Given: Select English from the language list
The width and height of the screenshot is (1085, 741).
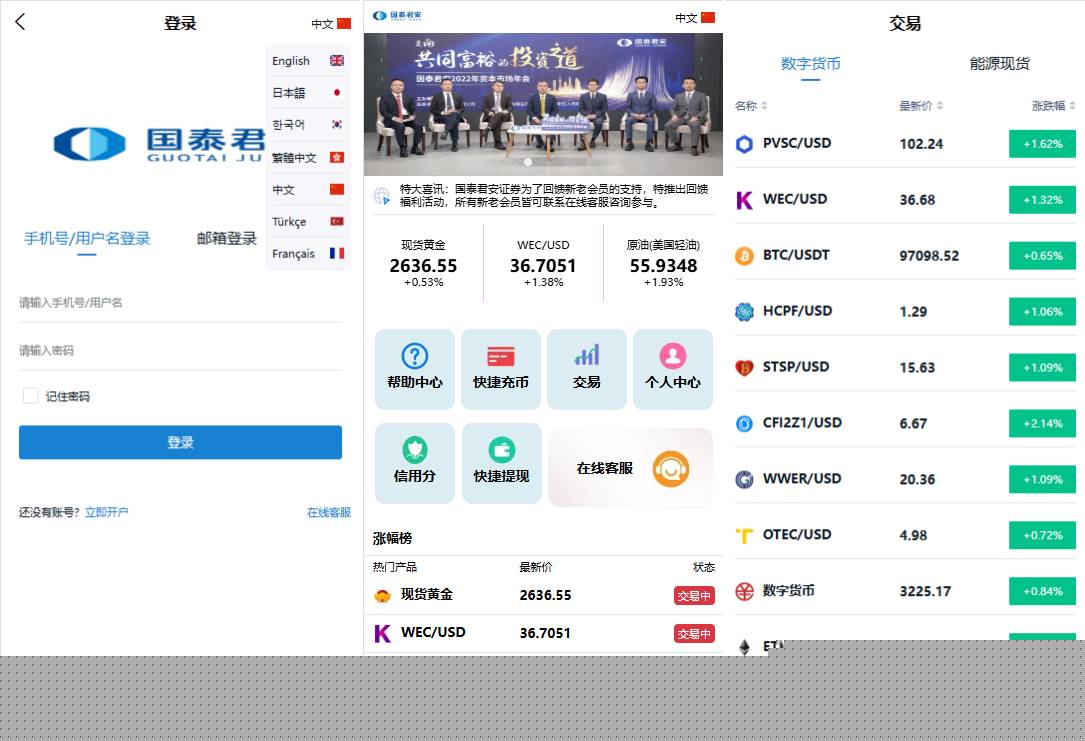Looking at the screenshot, I should [308, 61].
